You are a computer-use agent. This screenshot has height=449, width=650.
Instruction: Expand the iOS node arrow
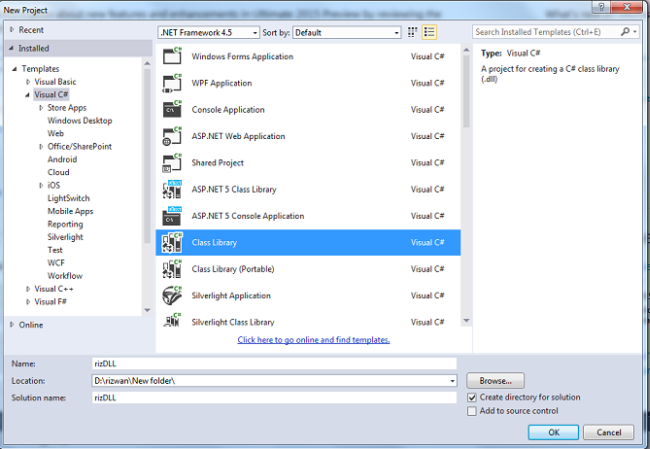(x=41, y=185)
